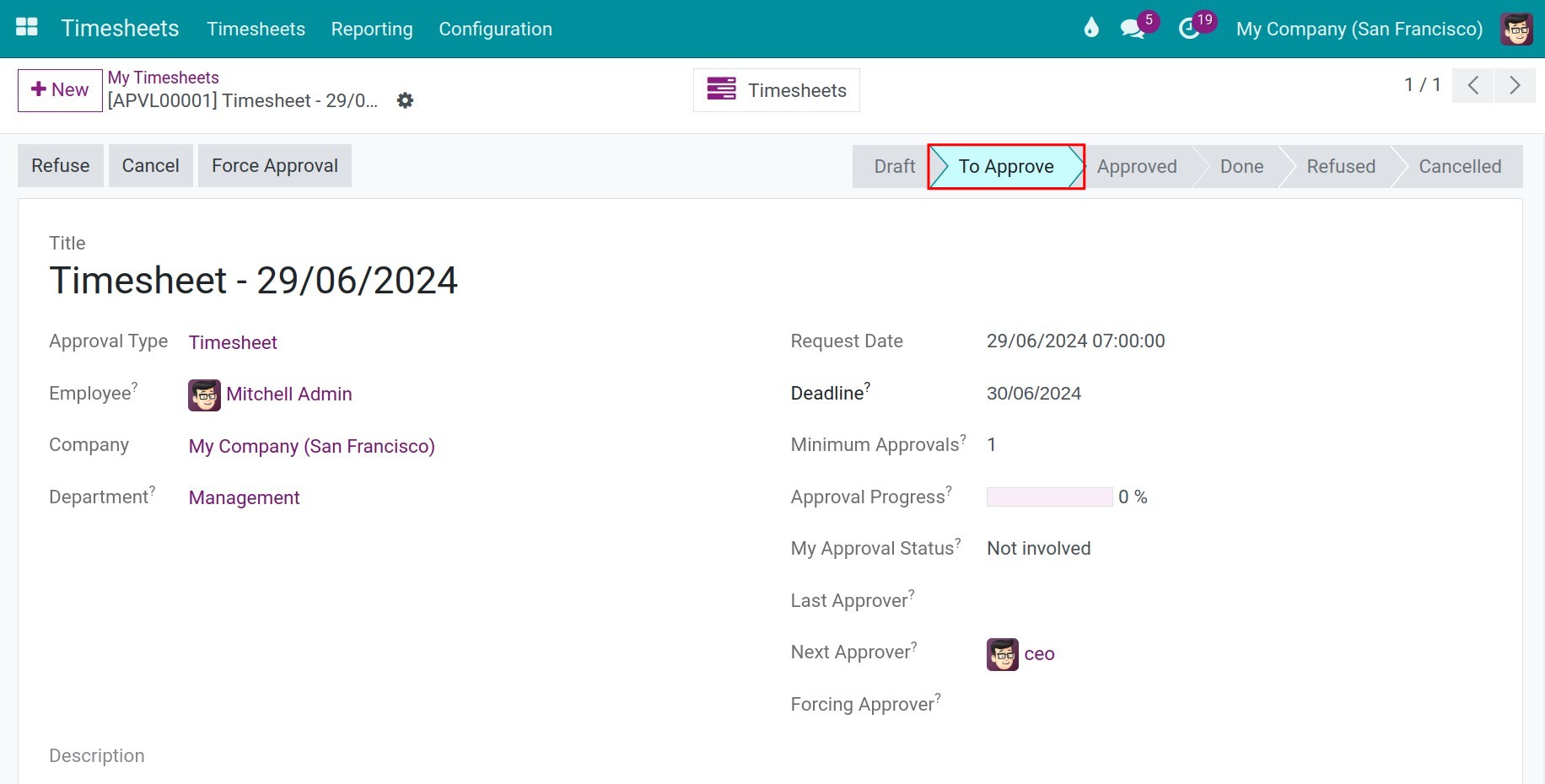The width and height of the screenshot is (1545, 784).
Task: Click the Deadline value 30/06/2024
Action: coord(1034,394)
